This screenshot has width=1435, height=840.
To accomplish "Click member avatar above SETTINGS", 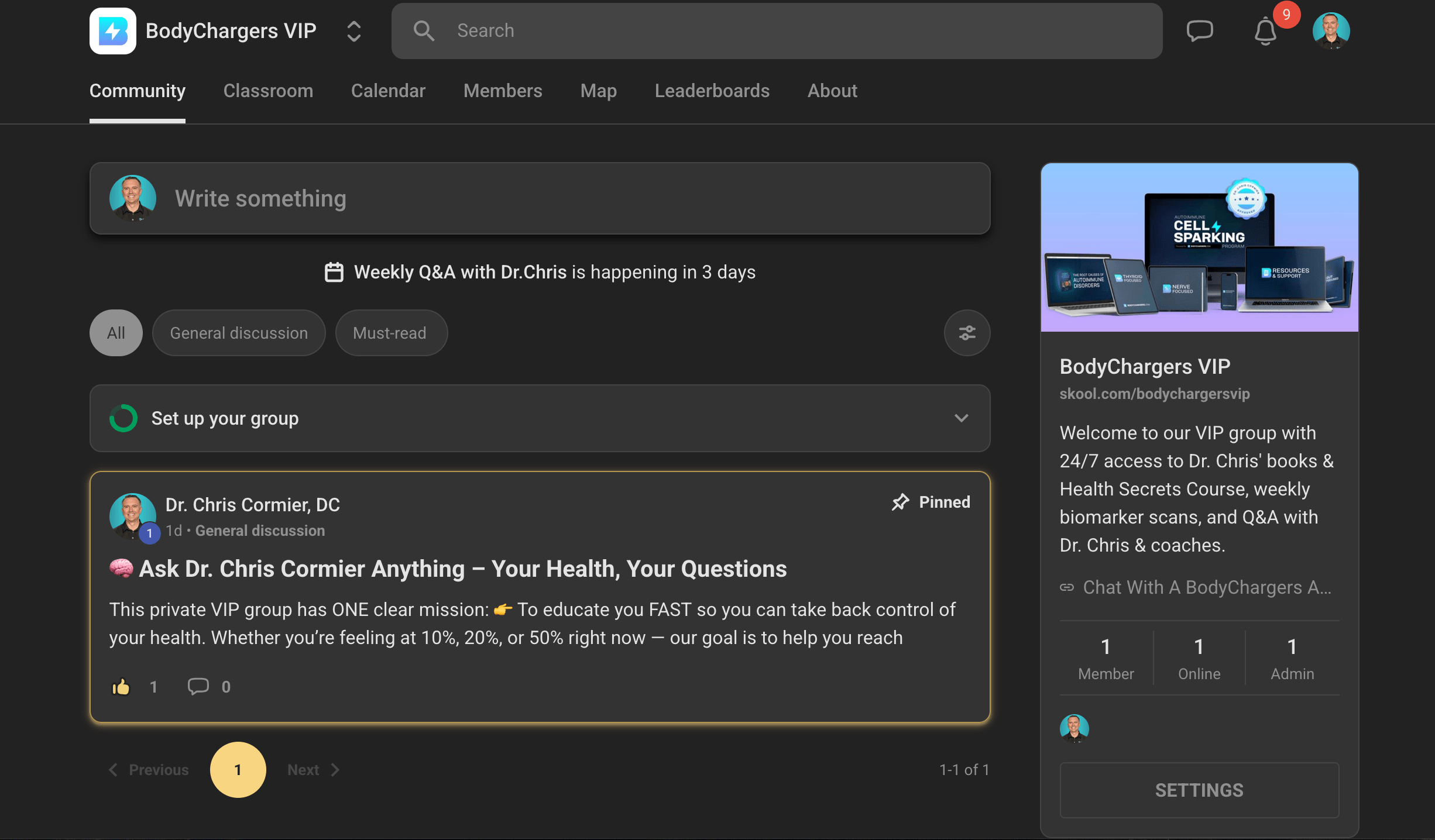I will [x=1074, y=728].
